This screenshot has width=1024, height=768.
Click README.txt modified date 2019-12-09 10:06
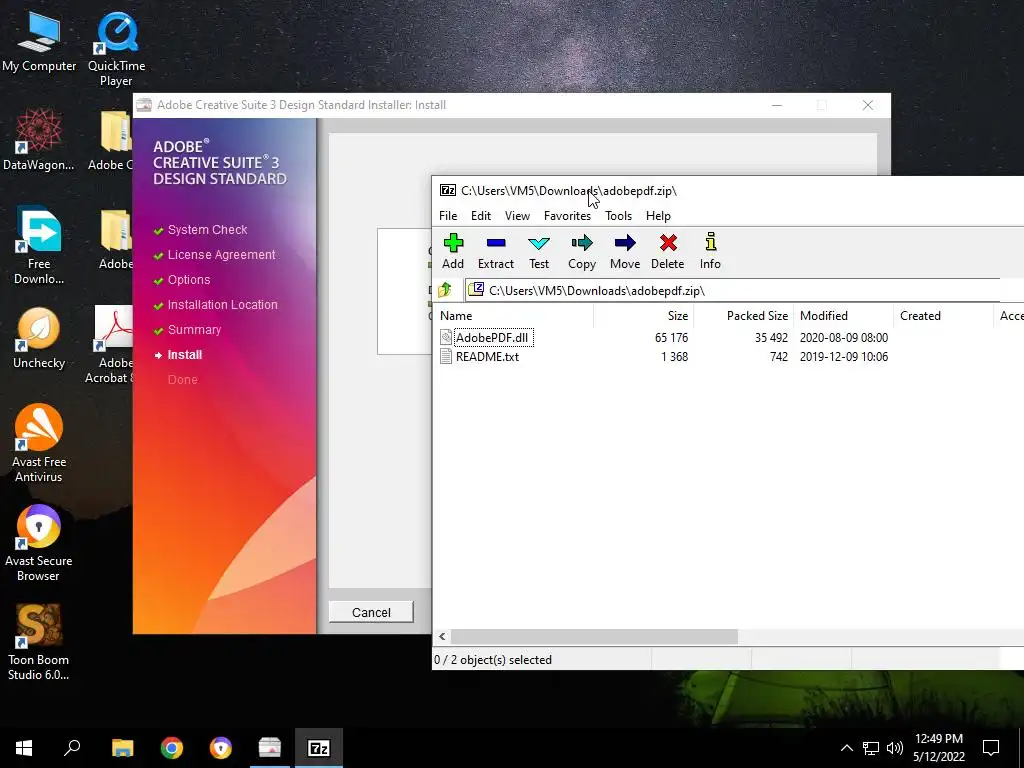tap(844, 356)
